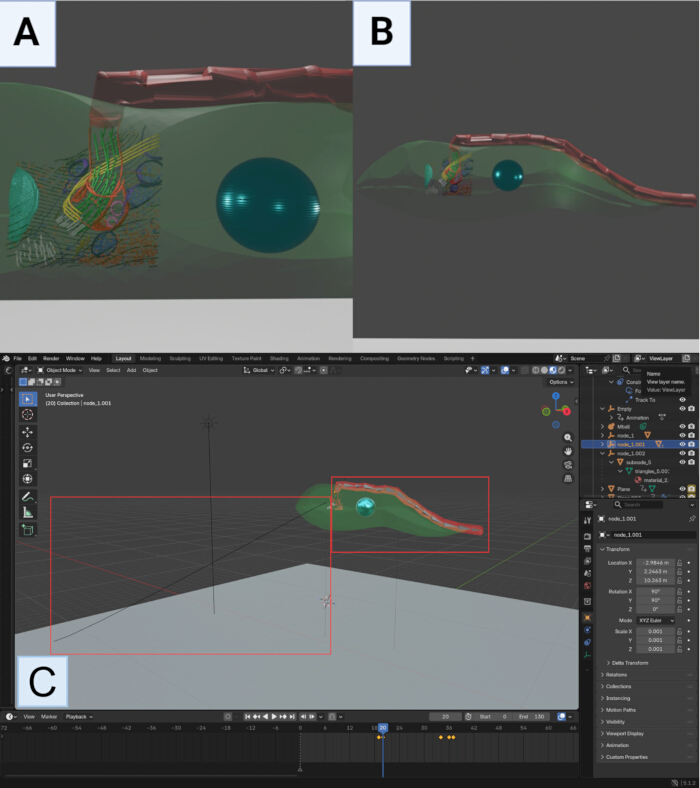Select the Rotate tool

point(28,448)
